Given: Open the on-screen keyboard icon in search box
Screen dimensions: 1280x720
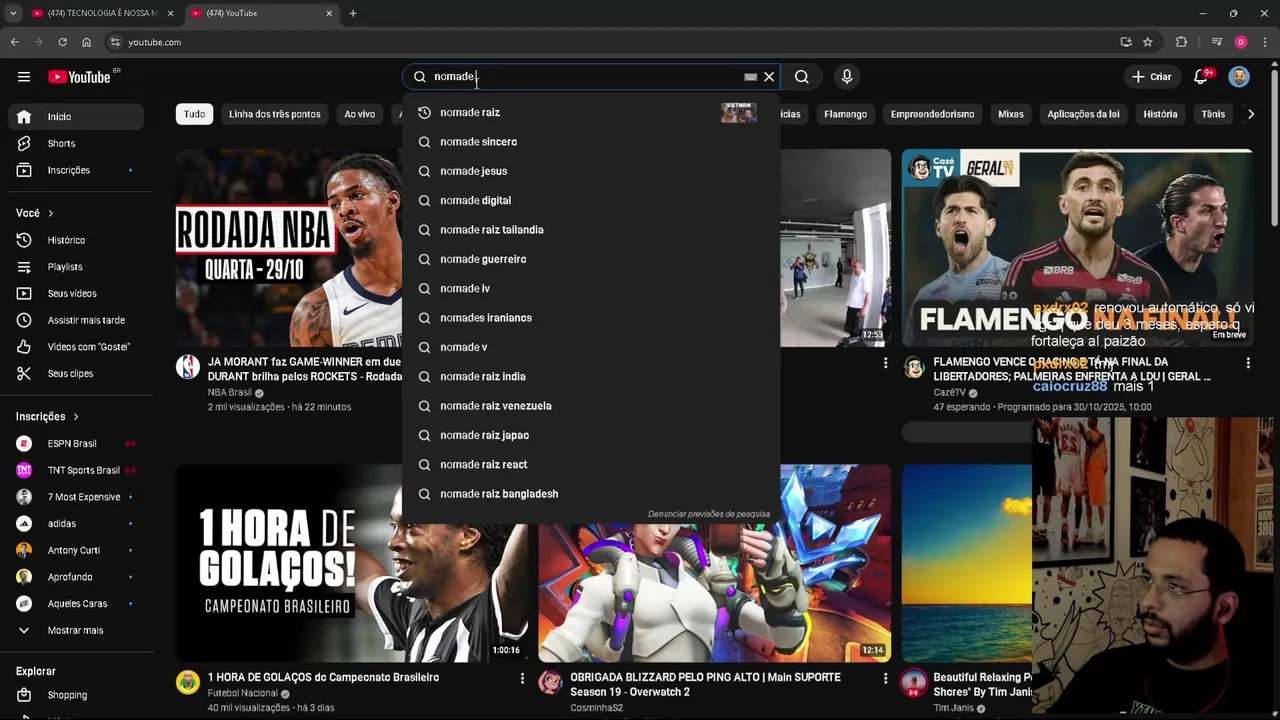Looking at the screenshot, I should [750, 77].
